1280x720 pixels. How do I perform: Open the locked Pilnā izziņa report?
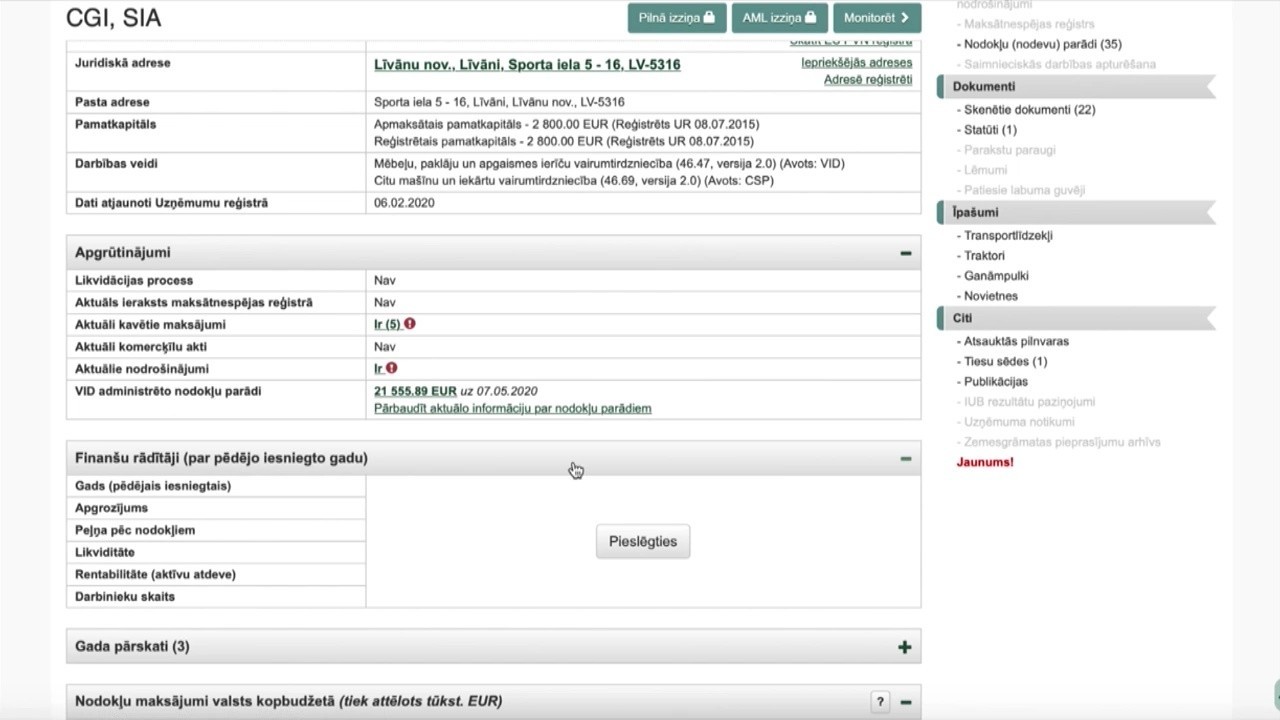coord(677,18)
